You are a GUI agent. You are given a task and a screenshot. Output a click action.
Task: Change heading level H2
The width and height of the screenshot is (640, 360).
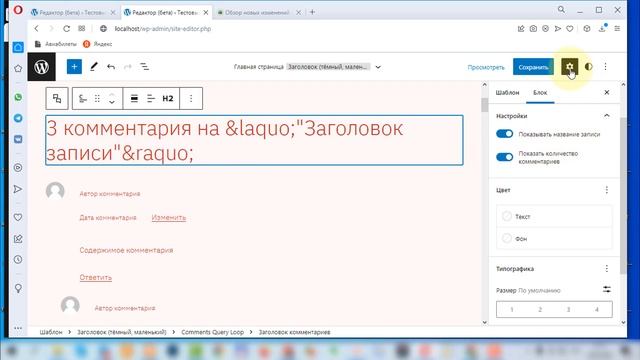[168, 98]
